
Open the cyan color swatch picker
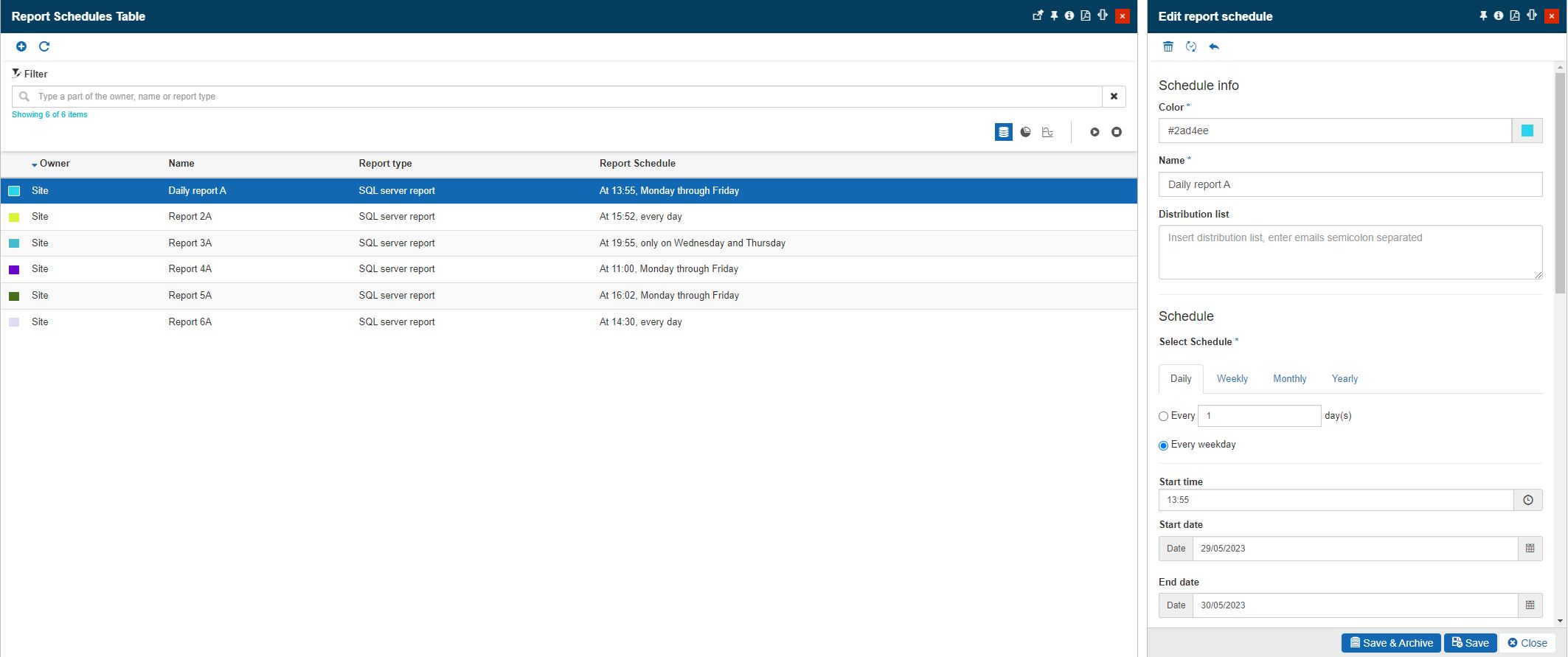(x=1527, y=131)
